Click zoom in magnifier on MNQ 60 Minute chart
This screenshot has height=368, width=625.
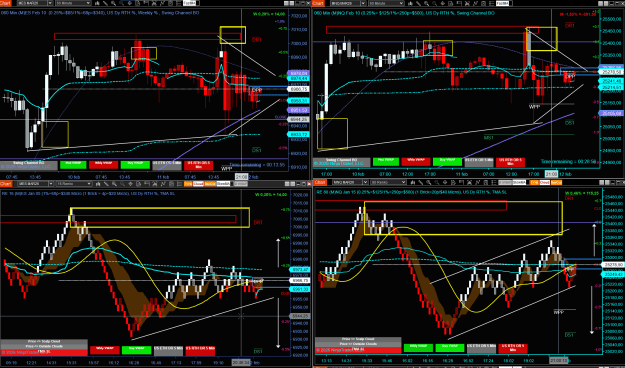[427, 3]
